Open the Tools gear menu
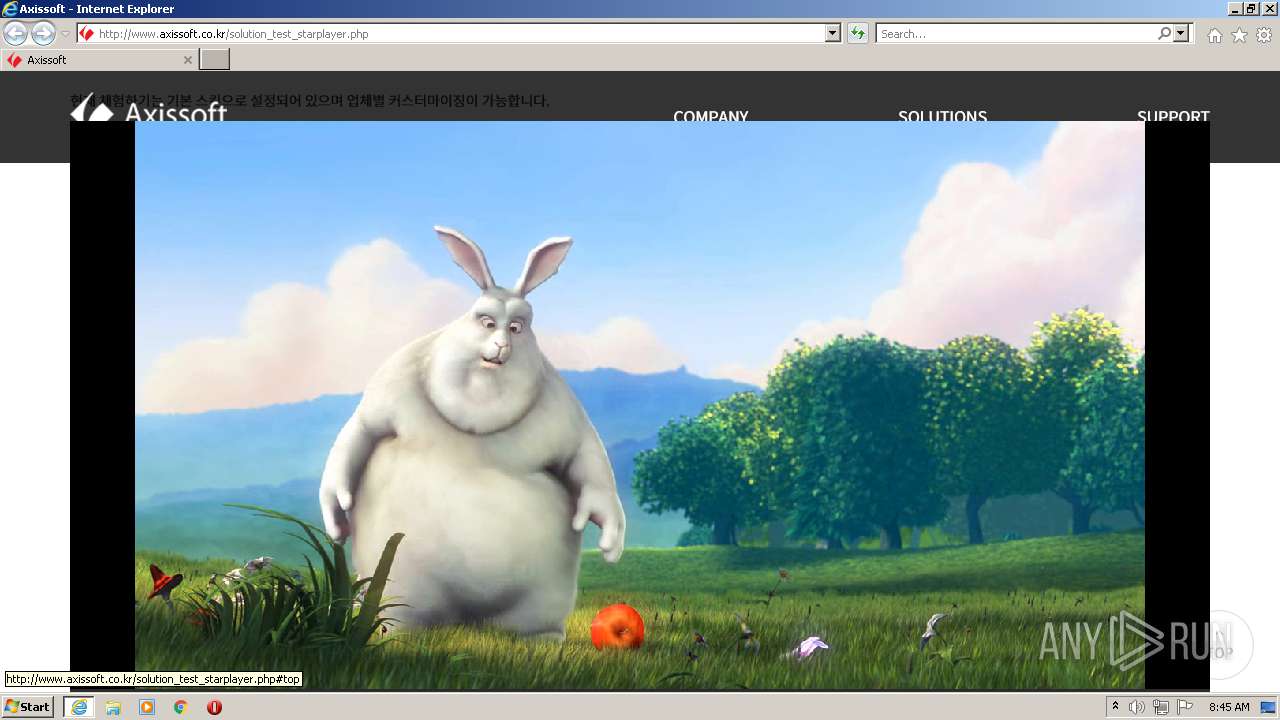 (x=1264, y=35)
